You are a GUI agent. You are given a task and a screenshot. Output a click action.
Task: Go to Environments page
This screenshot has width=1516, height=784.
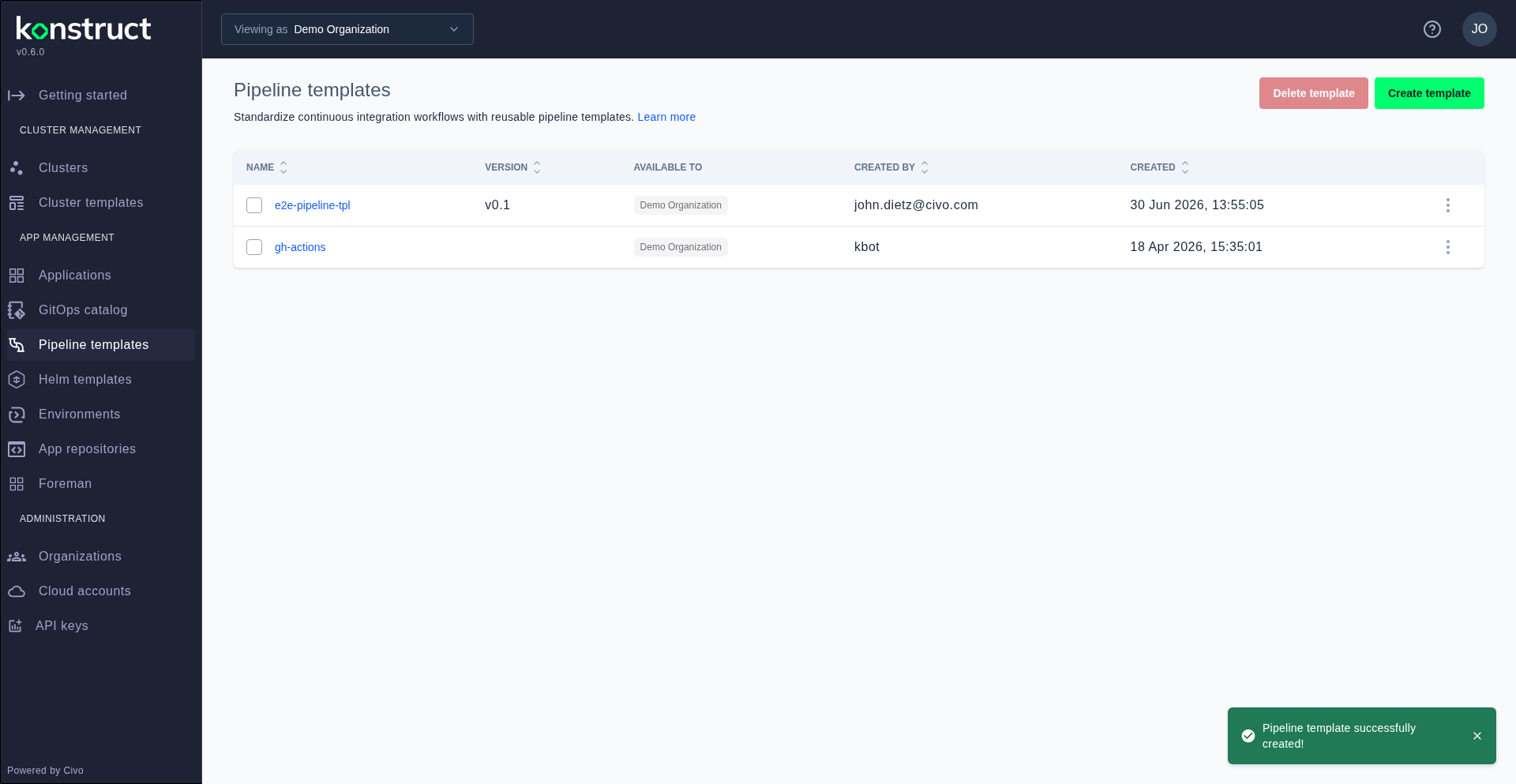click(101, 415)
